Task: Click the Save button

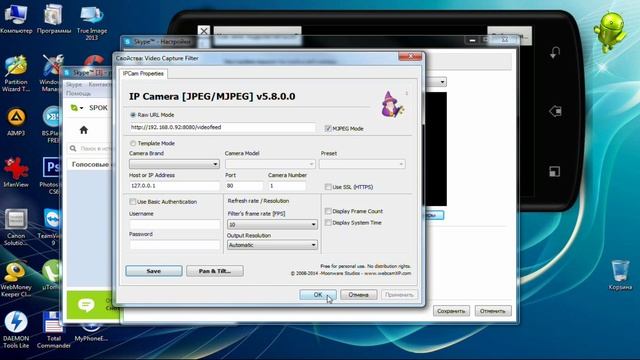Action: click(x=154, y=271)
